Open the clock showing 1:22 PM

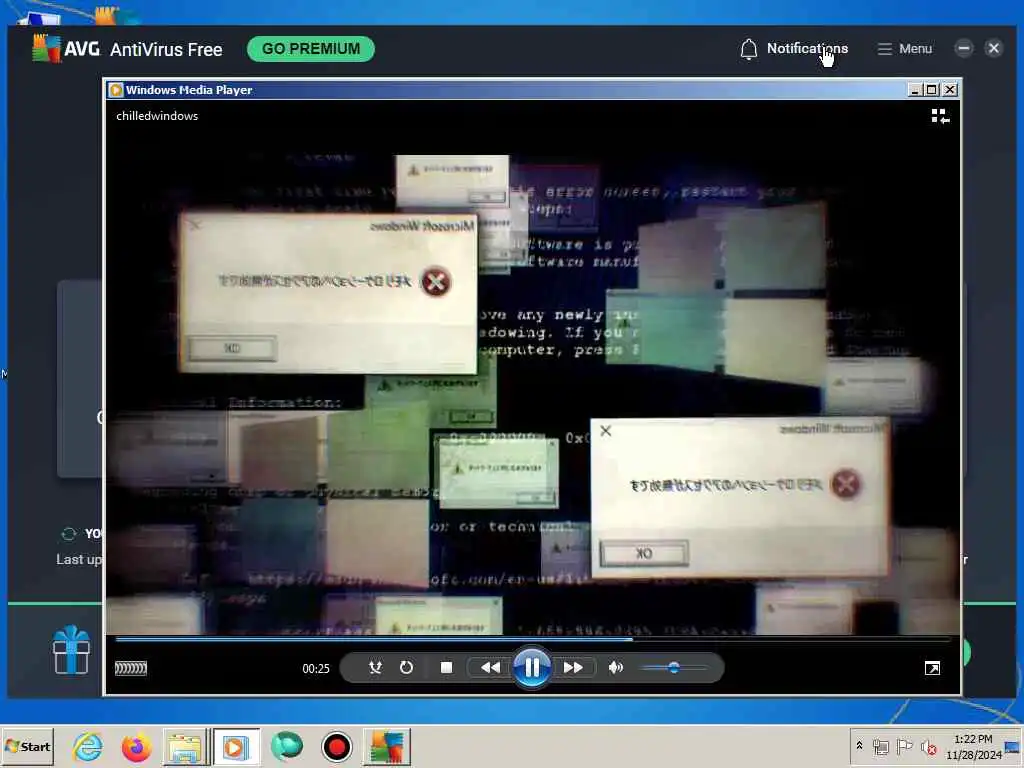pos(974,746)
